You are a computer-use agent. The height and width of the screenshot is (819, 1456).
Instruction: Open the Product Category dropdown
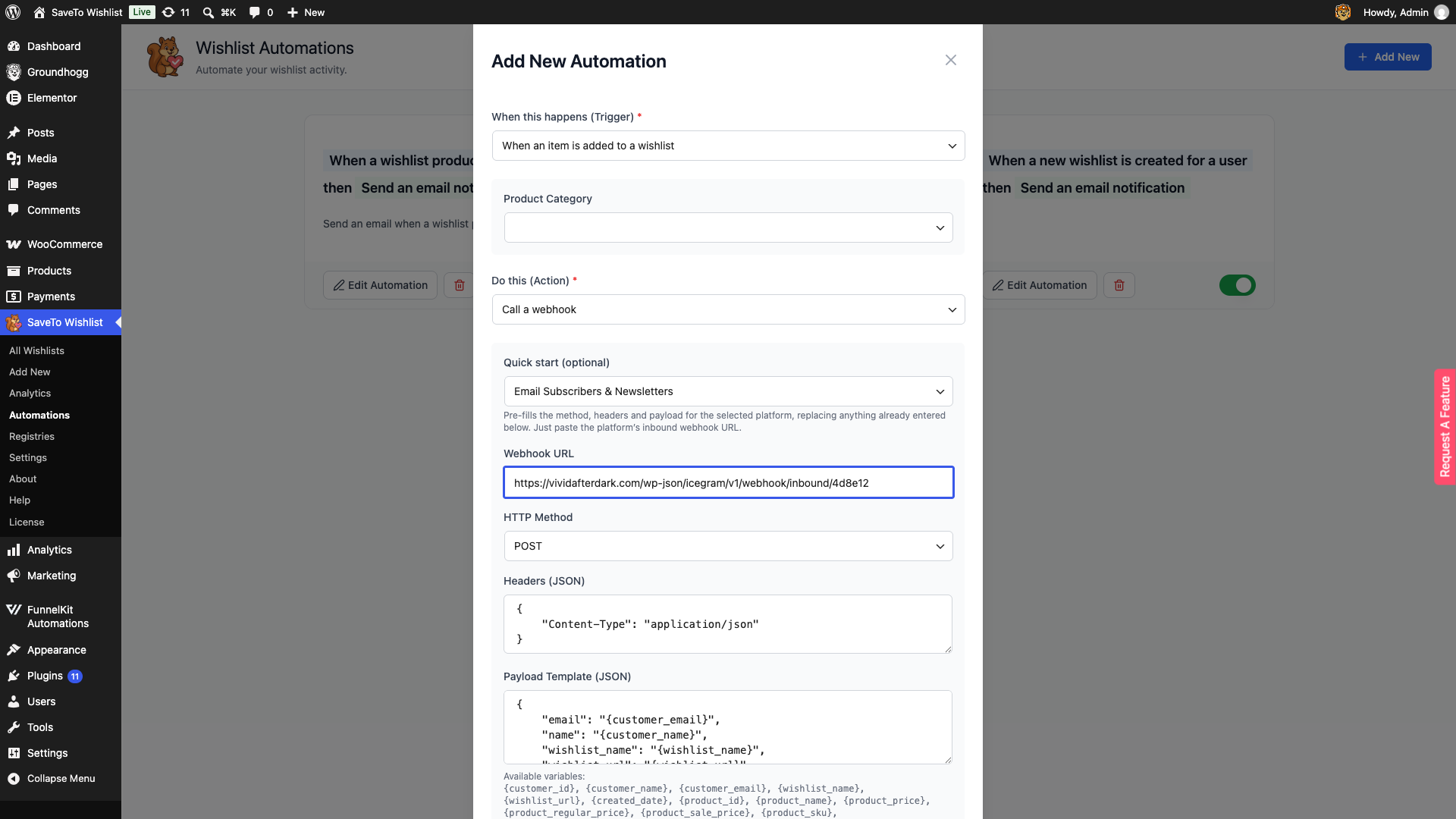(x=728, y=227)
